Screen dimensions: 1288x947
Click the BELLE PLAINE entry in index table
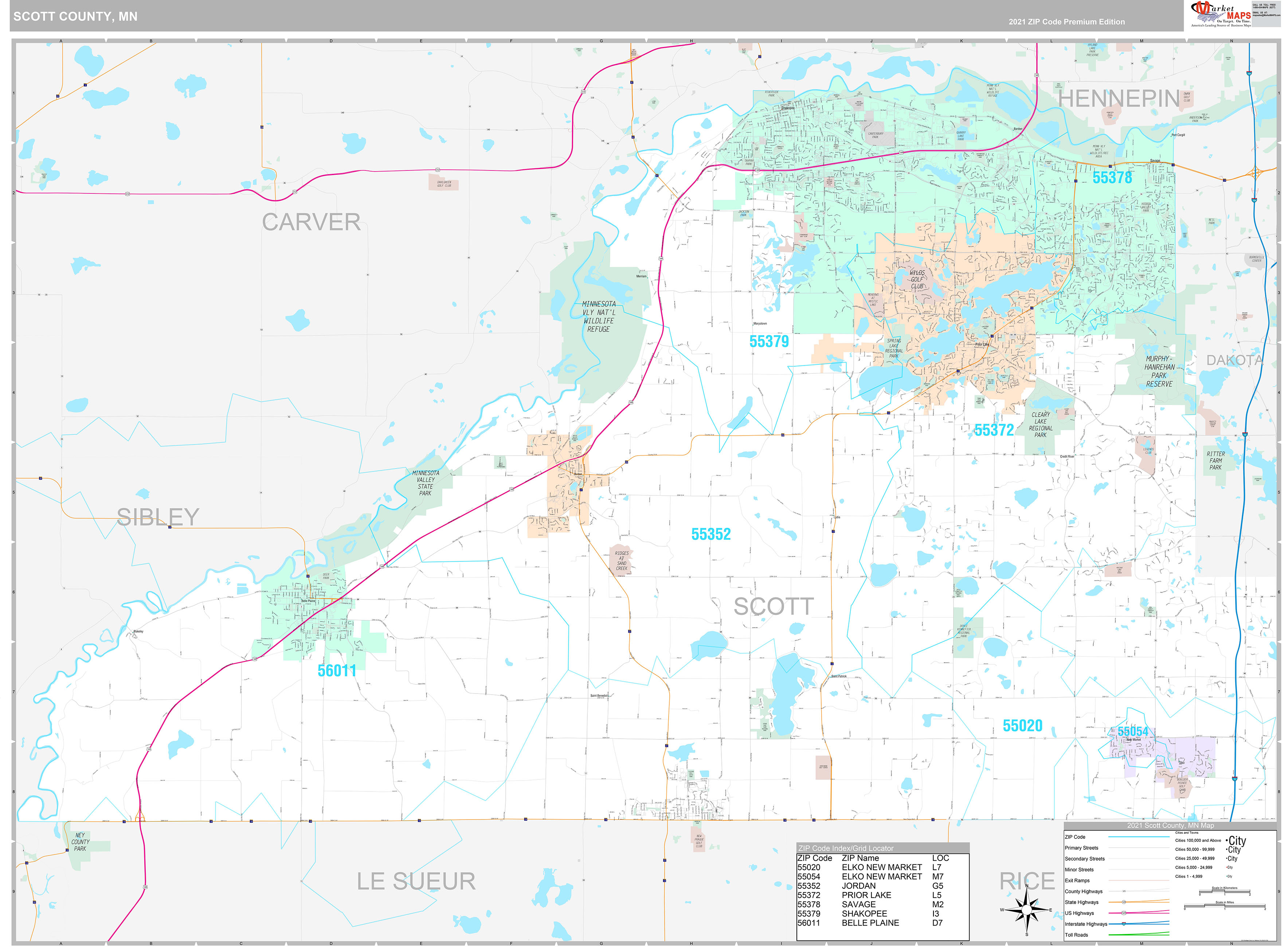(x=870, y=923)
